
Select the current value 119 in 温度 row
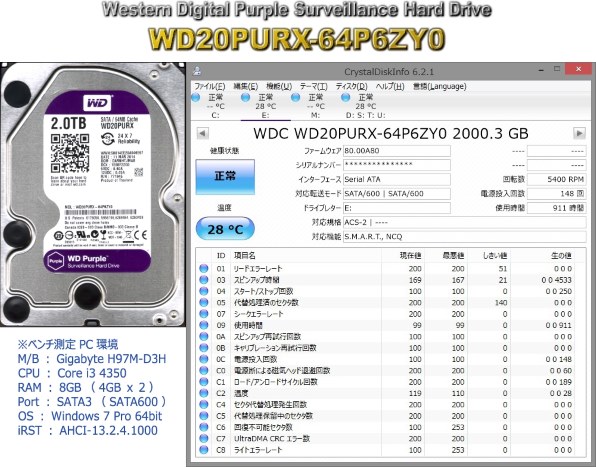(x=415, y=393)
